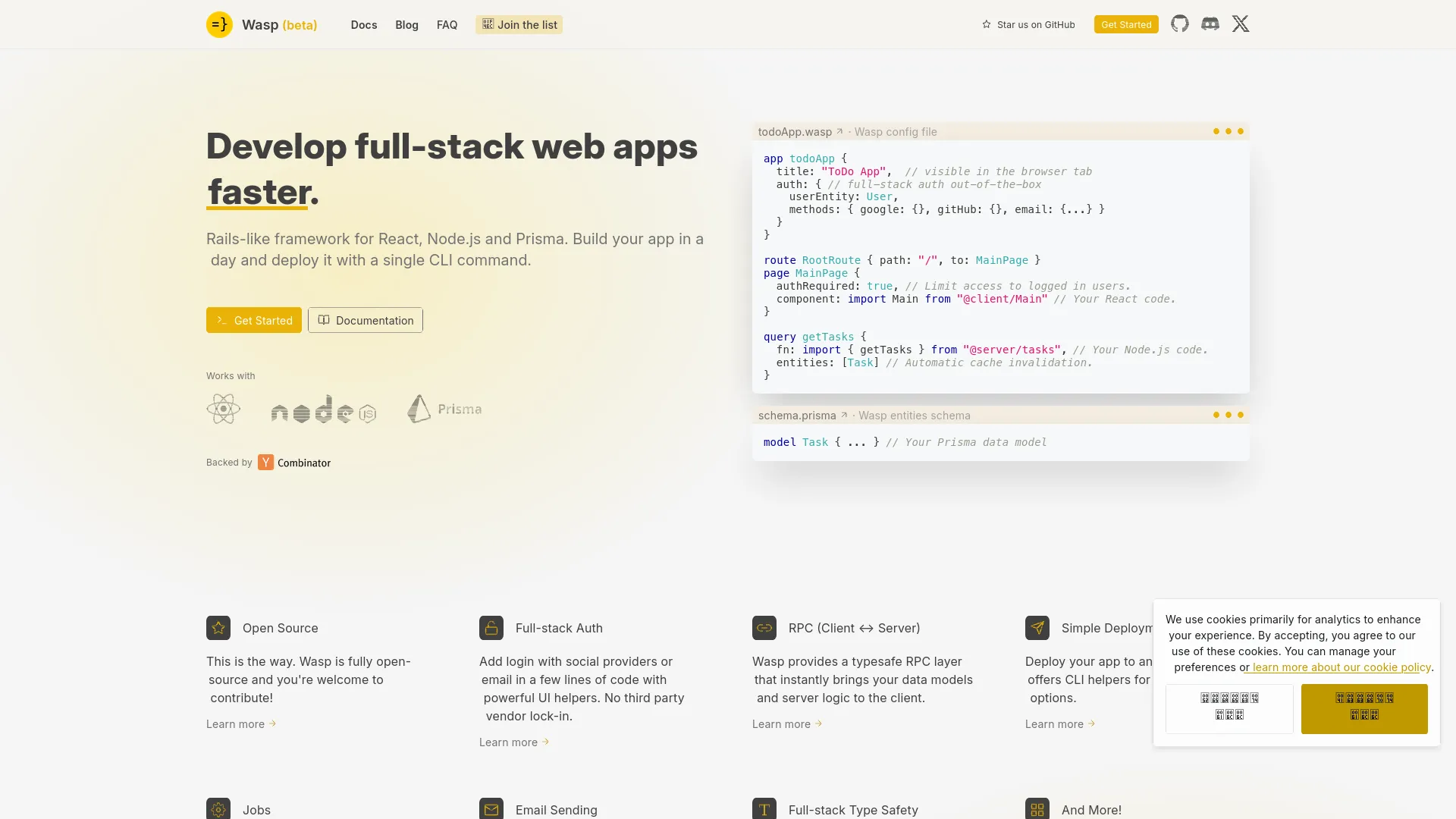Open the Documentation button
This screenshot has height=819, width=1456.
pos(366,320)
